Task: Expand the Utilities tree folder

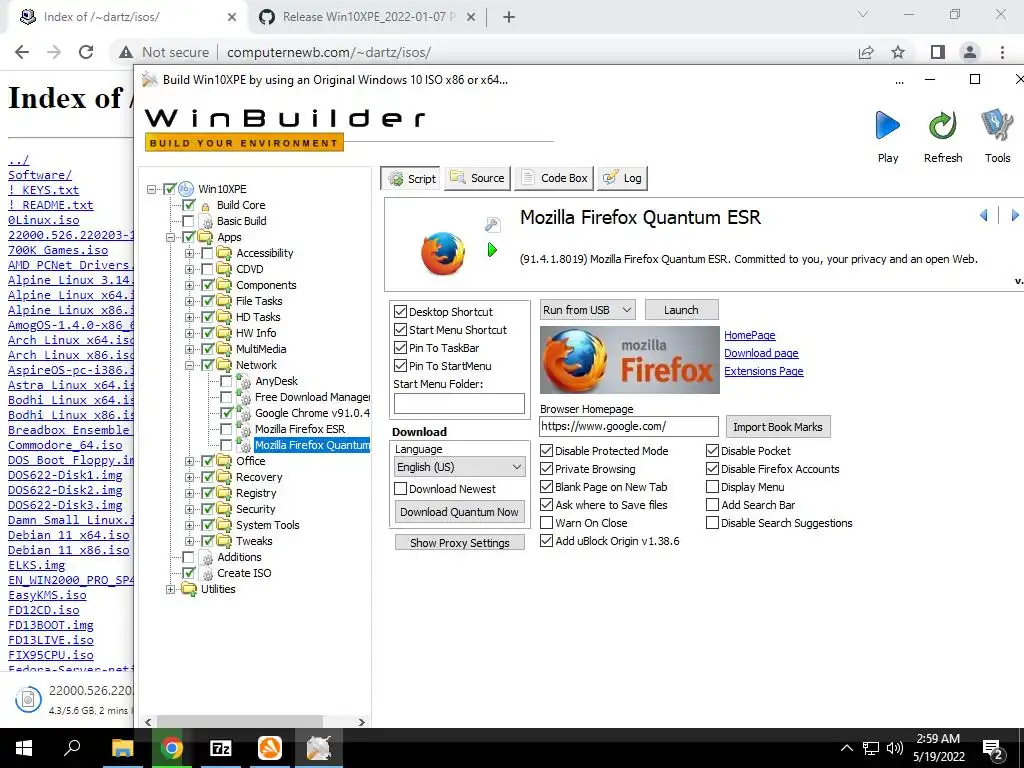Action: (170, 590)
